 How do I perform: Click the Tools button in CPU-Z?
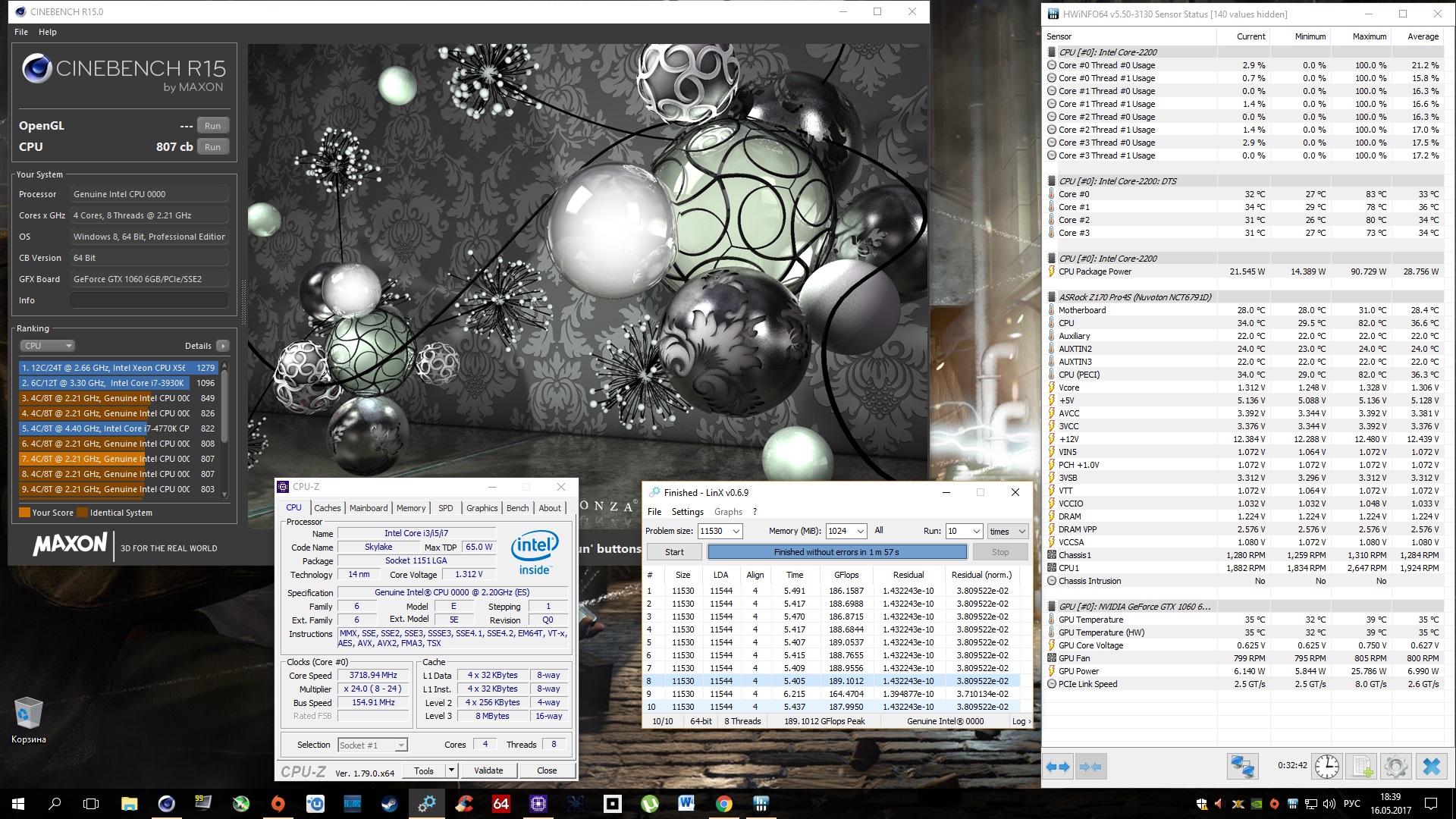tap(424, 770)
